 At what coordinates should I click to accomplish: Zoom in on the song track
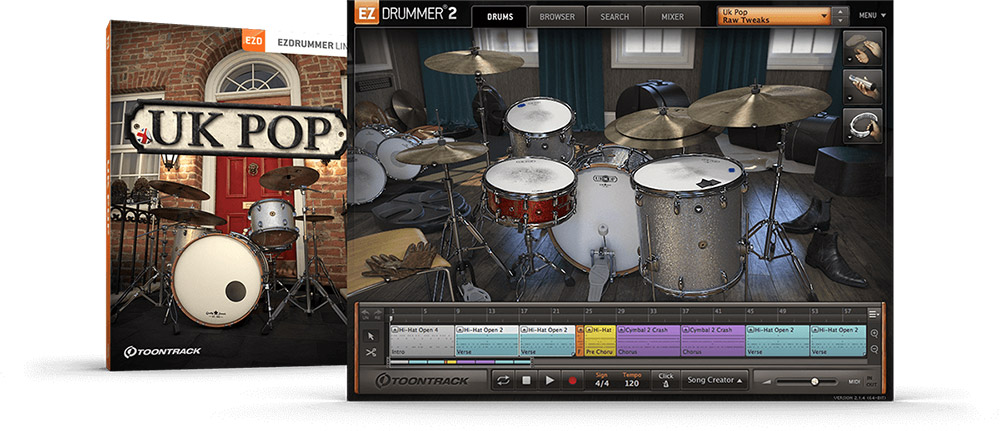click(874, 333)
